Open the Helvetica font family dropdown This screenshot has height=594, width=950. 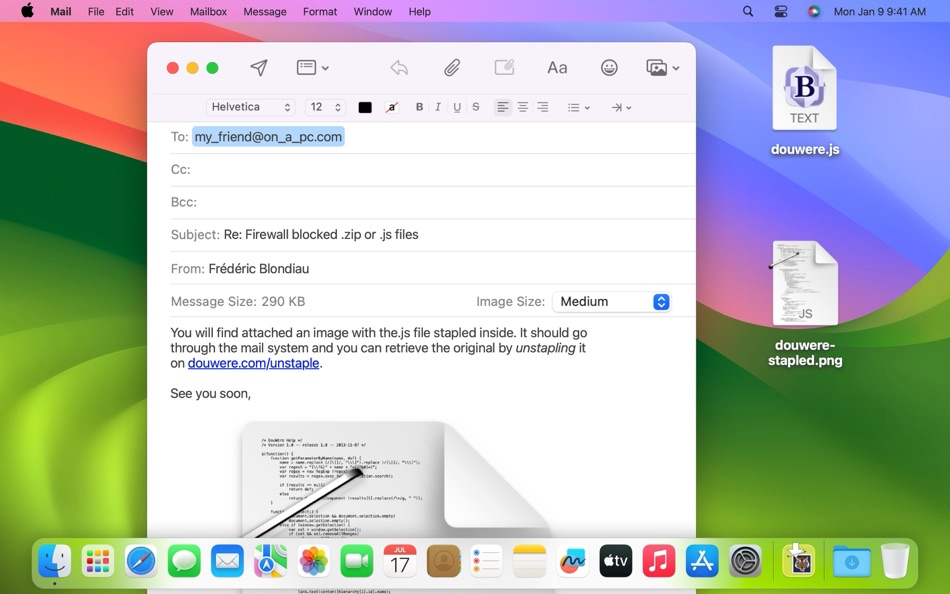[x=250, y=107]
